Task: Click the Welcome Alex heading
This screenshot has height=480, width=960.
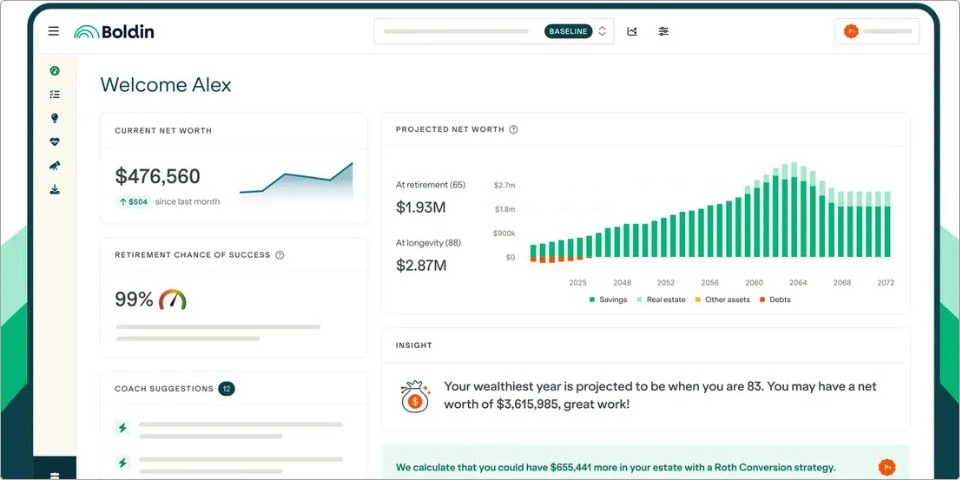Action: tap(166, 84)
